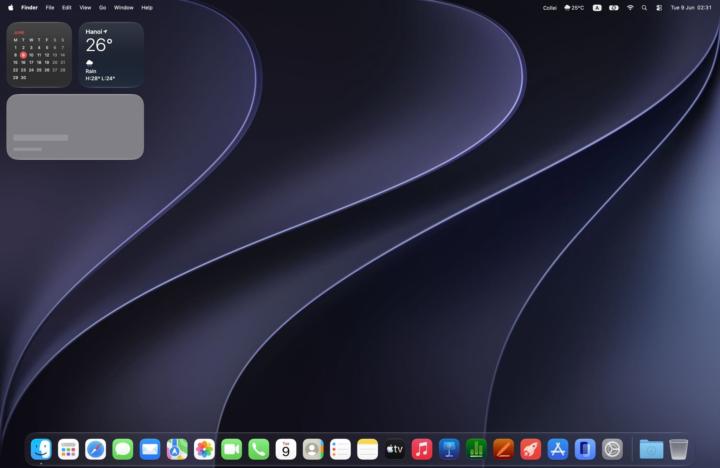The height and width of the screenshot is (468, 720).
Task: Open System Settings from the Dock
Action: (x=612, y=449)
